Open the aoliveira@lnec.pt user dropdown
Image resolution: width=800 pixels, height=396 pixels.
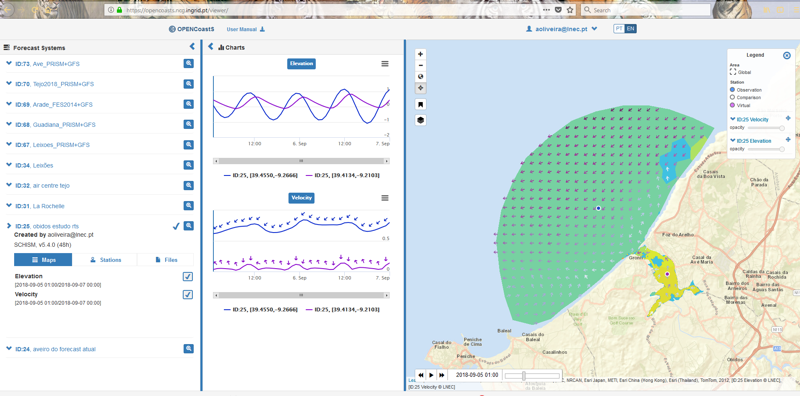pyautogui.click(x=561, y=29)
